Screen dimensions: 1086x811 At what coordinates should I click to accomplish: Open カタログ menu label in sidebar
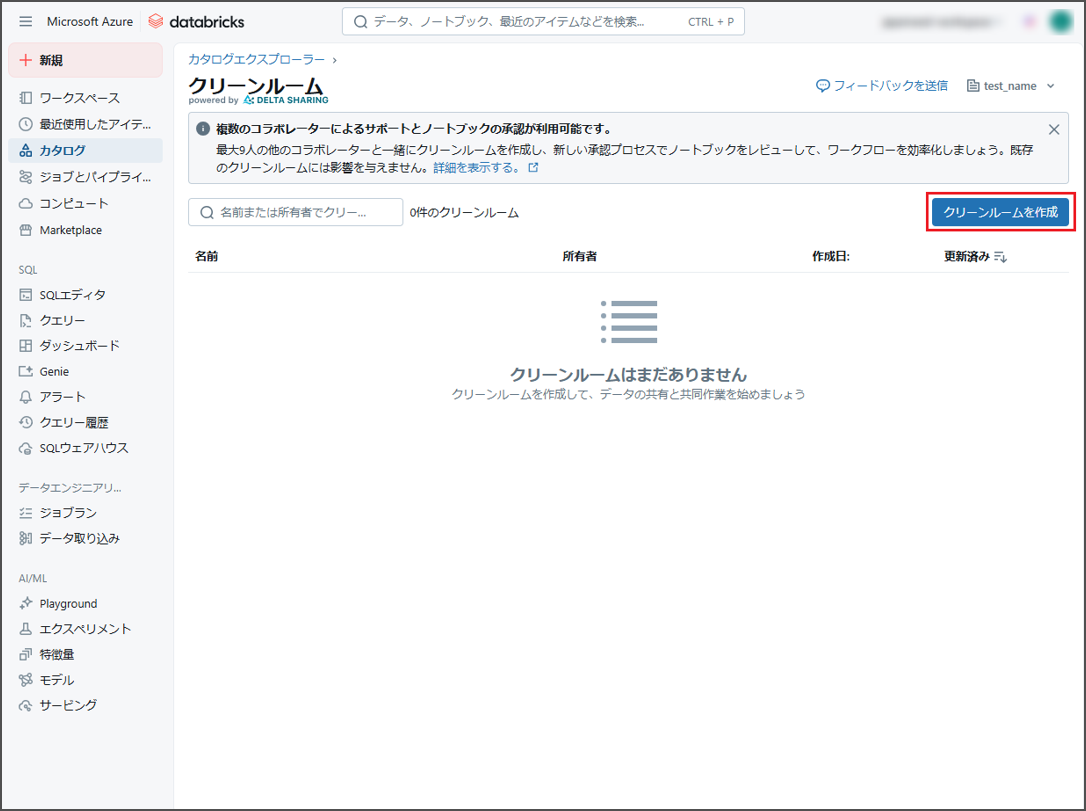point(62,150)
